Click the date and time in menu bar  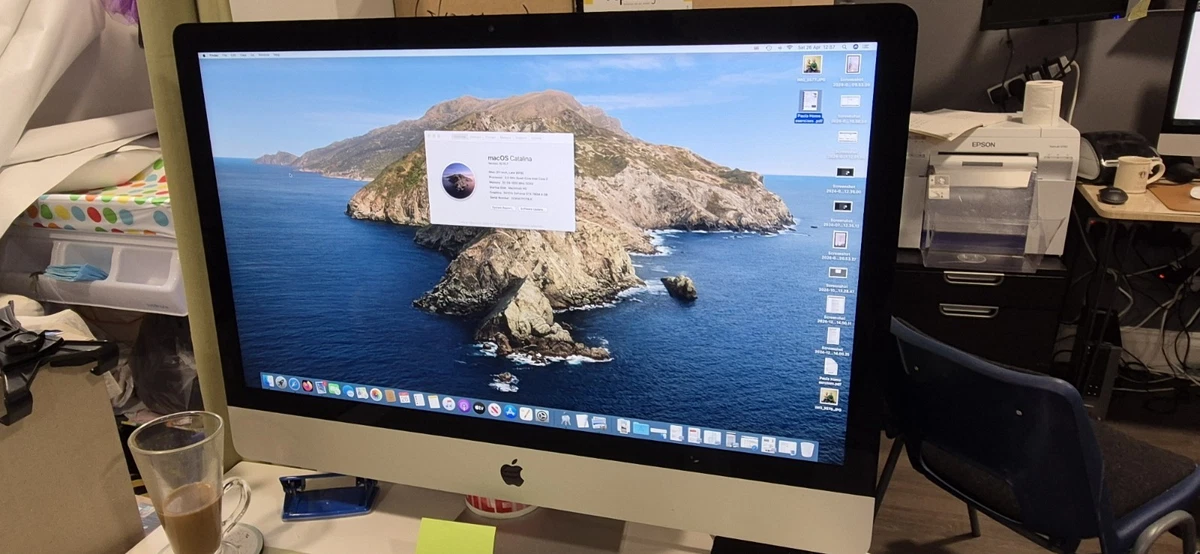[x=816, y=47]
